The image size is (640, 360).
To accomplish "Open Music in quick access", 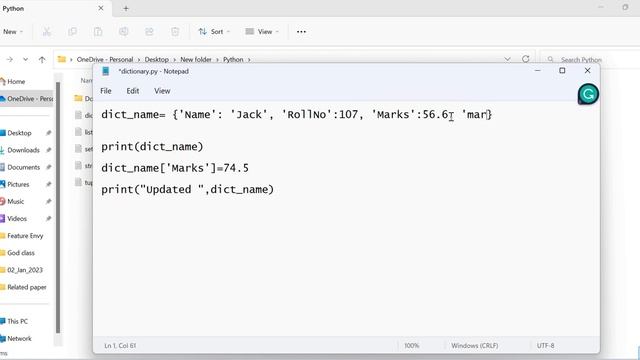I will (x=16, y=202).
